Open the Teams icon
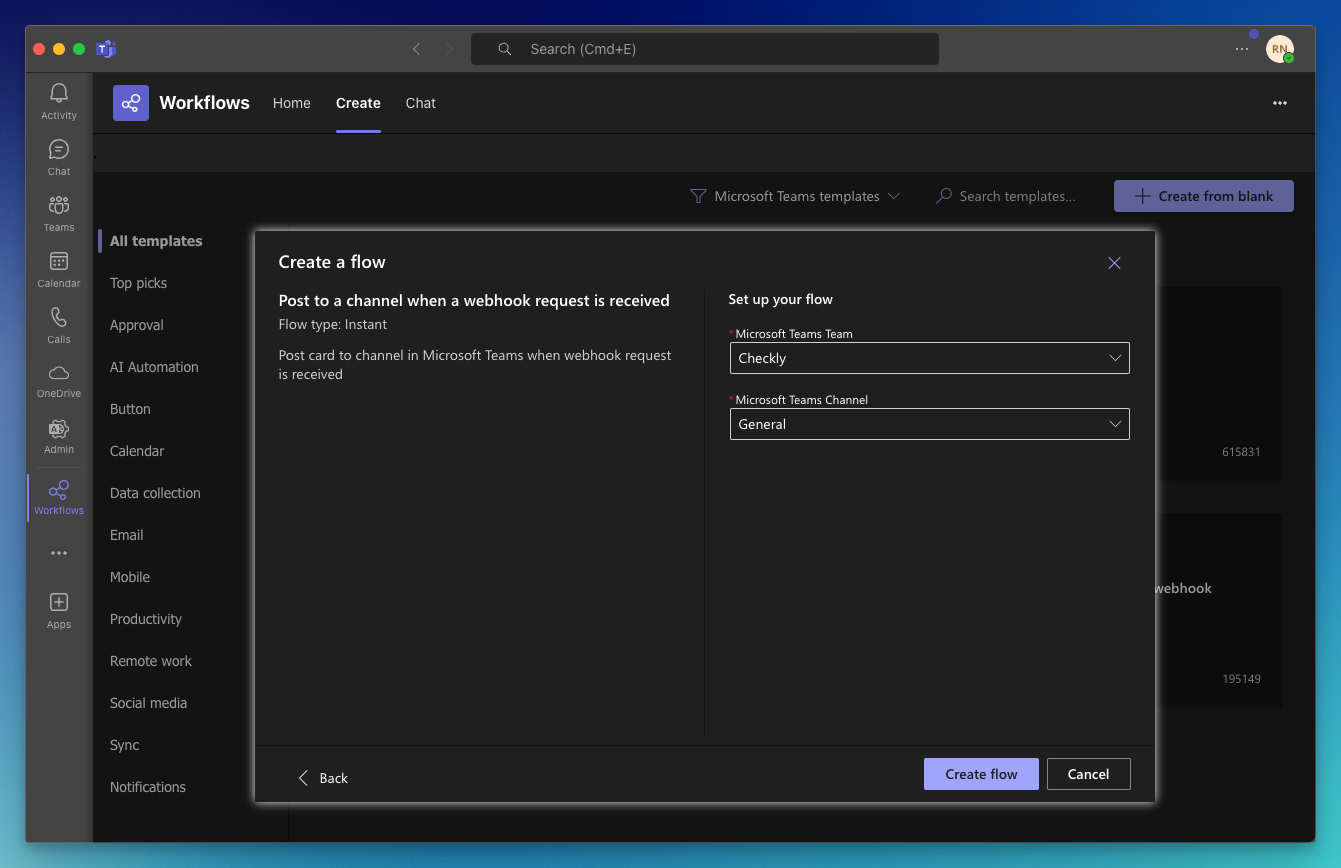The height and width of the screenshot is (868, 1341). pos(58,210)
